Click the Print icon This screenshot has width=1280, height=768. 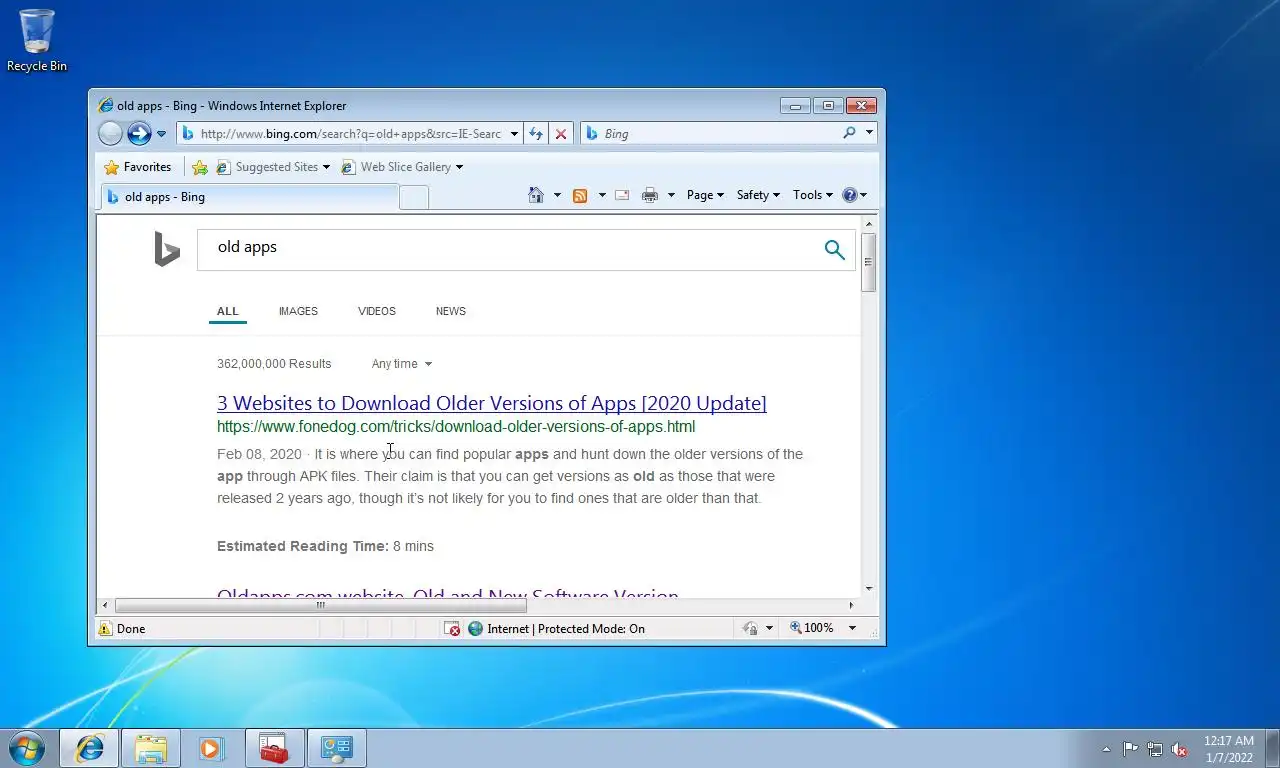[650, 195]
